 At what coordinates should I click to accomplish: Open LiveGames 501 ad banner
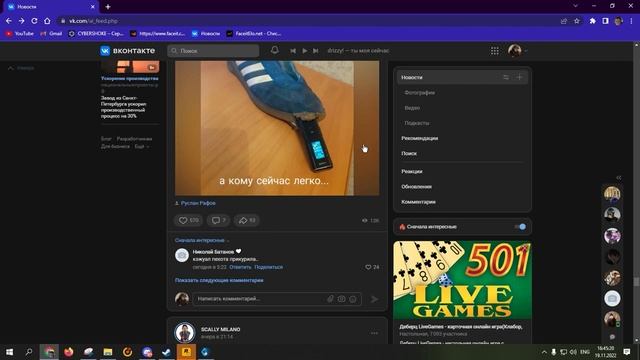click(462, 280)
